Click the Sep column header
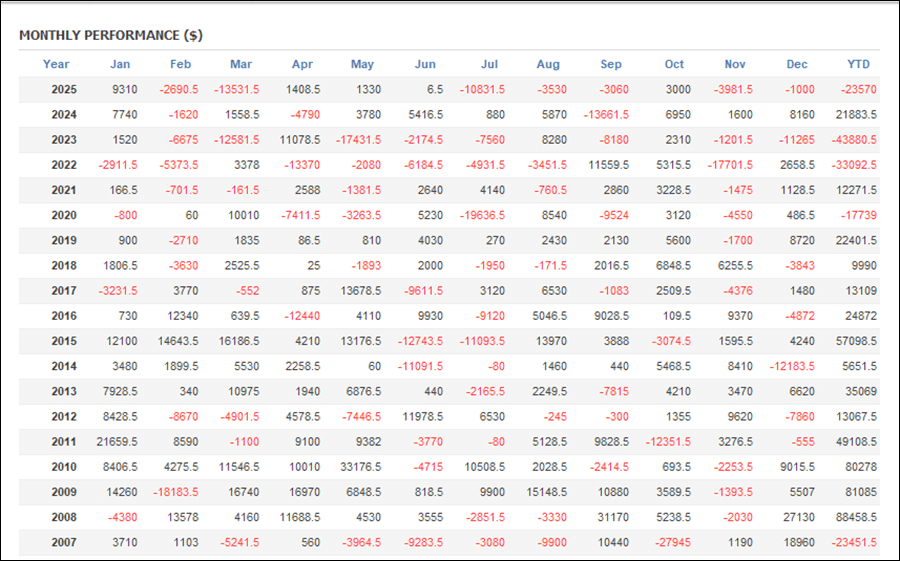Viewport: 900px width, 561px height. click(x=611, y=64)
